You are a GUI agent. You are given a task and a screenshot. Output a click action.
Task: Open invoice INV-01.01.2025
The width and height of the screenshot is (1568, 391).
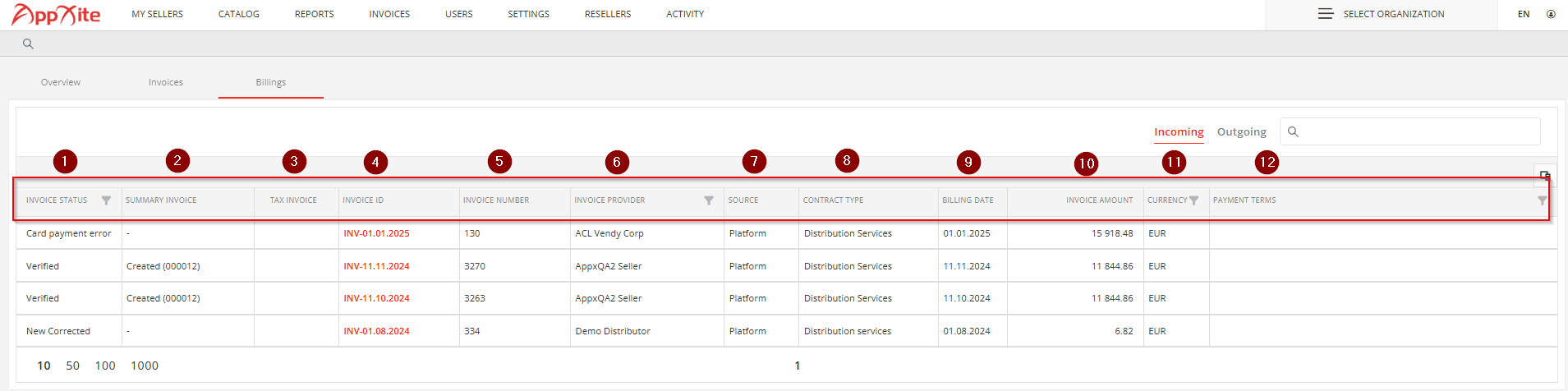pos(376,233)
